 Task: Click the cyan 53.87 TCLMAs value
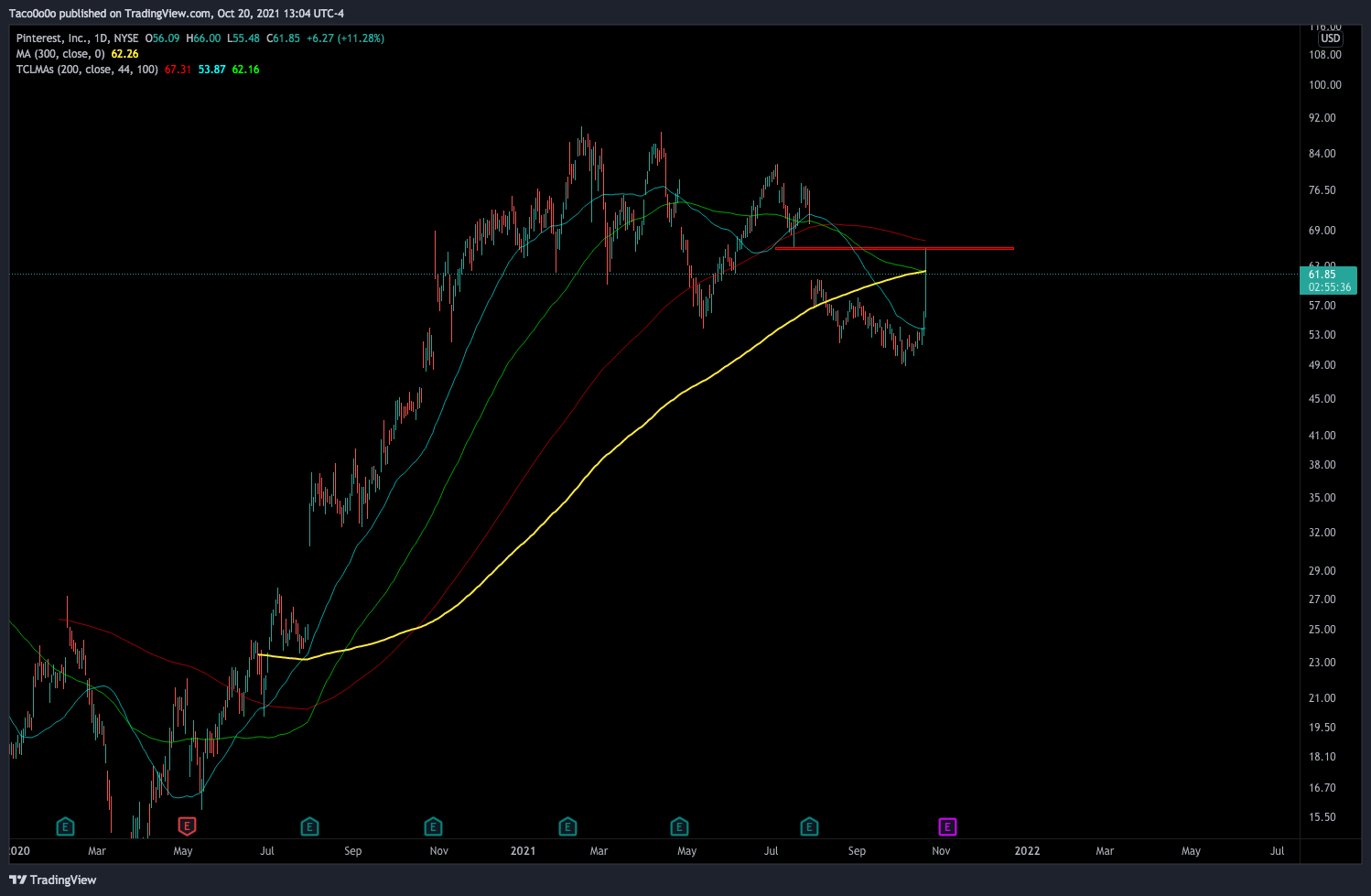click(x=212, y=70)
